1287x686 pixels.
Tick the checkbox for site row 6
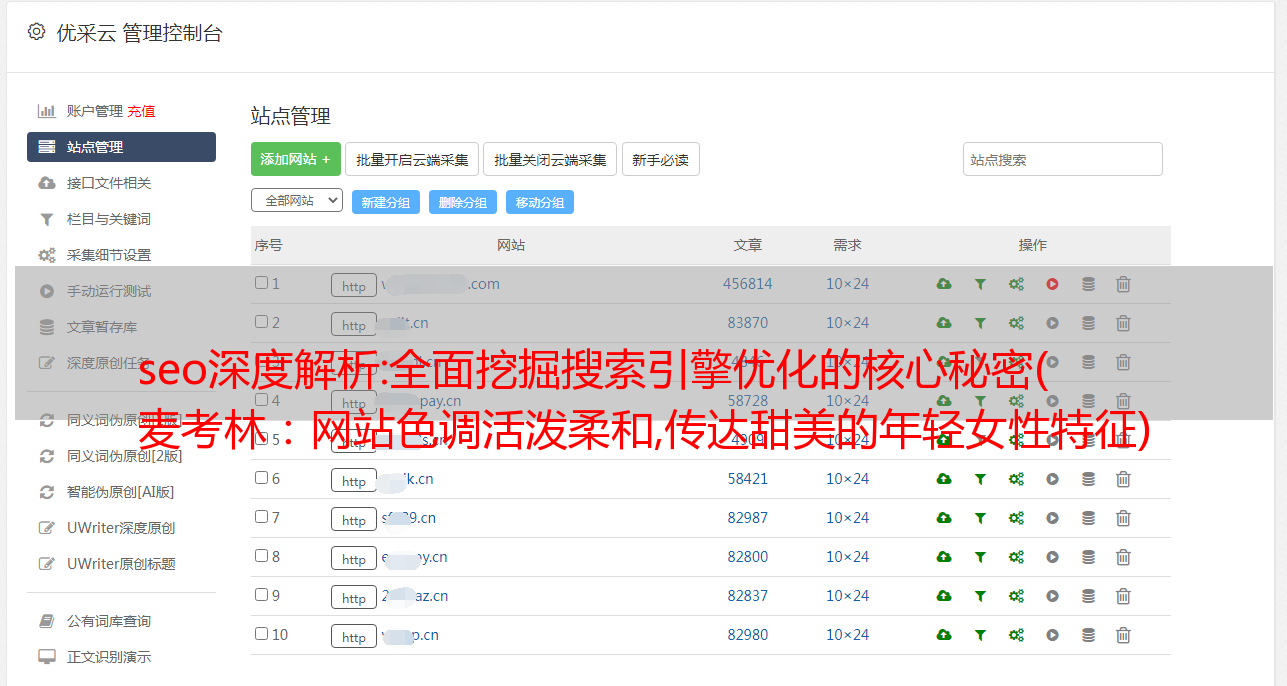[x=261, y=478]
